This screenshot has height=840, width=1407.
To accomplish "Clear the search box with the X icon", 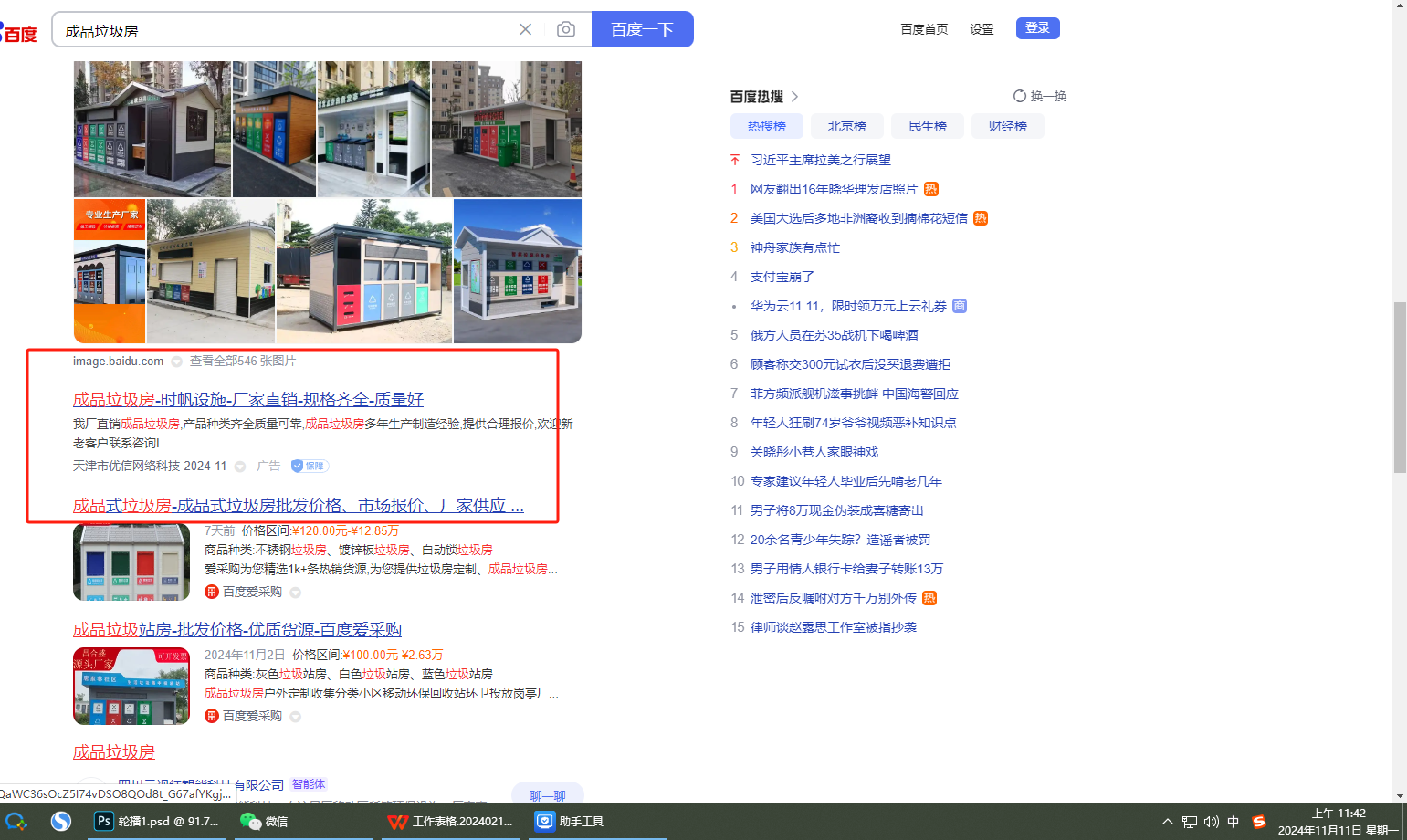I will [525, 29].
